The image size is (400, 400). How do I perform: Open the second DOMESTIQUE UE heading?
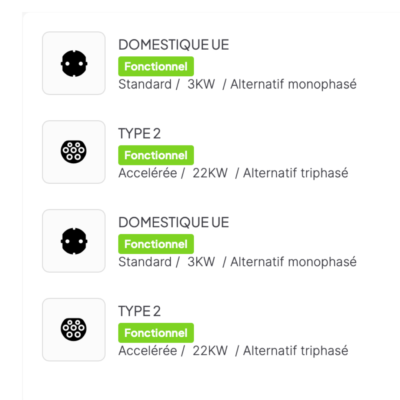pos(174,222)
